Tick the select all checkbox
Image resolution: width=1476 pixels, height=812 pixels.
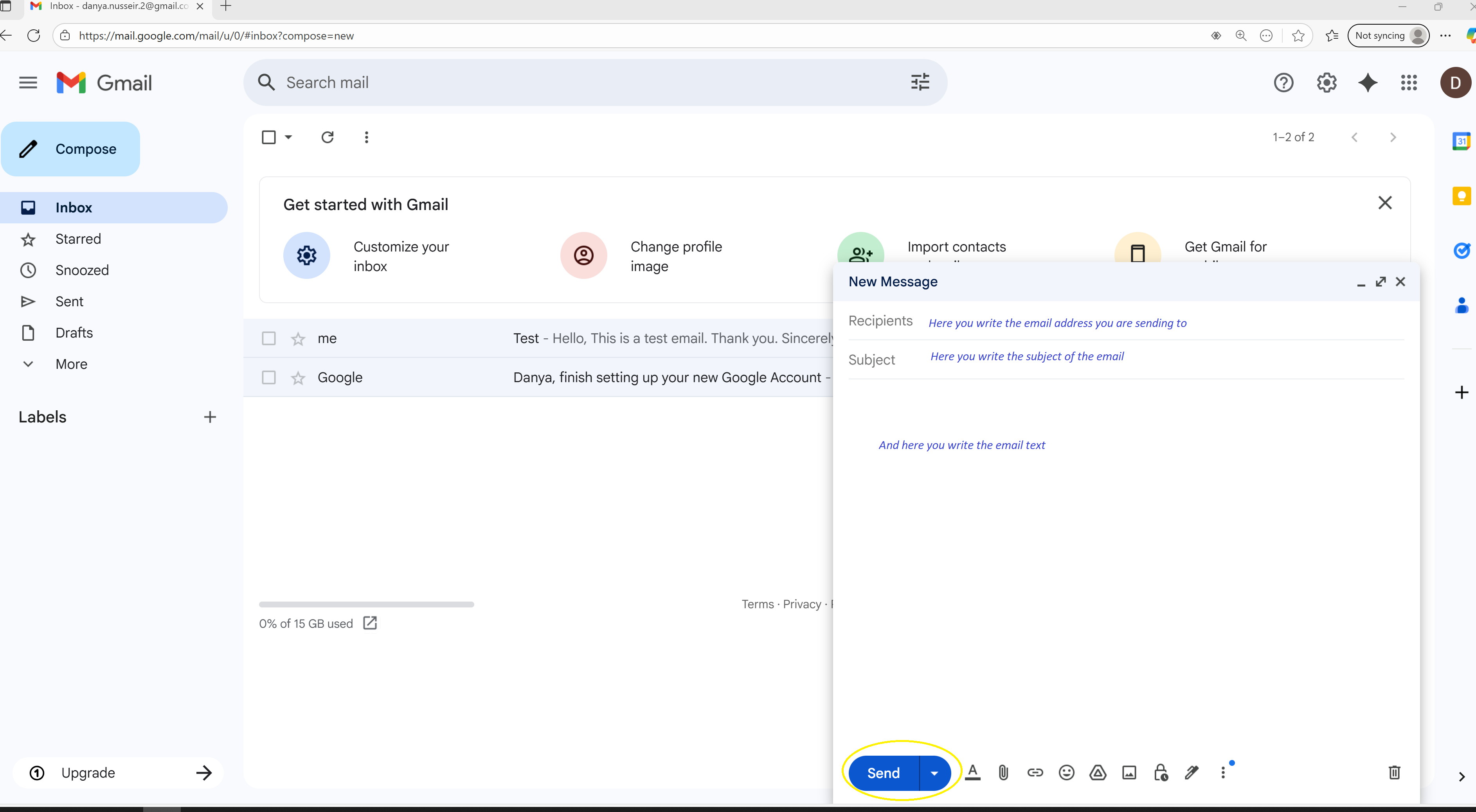click(268, 137)
